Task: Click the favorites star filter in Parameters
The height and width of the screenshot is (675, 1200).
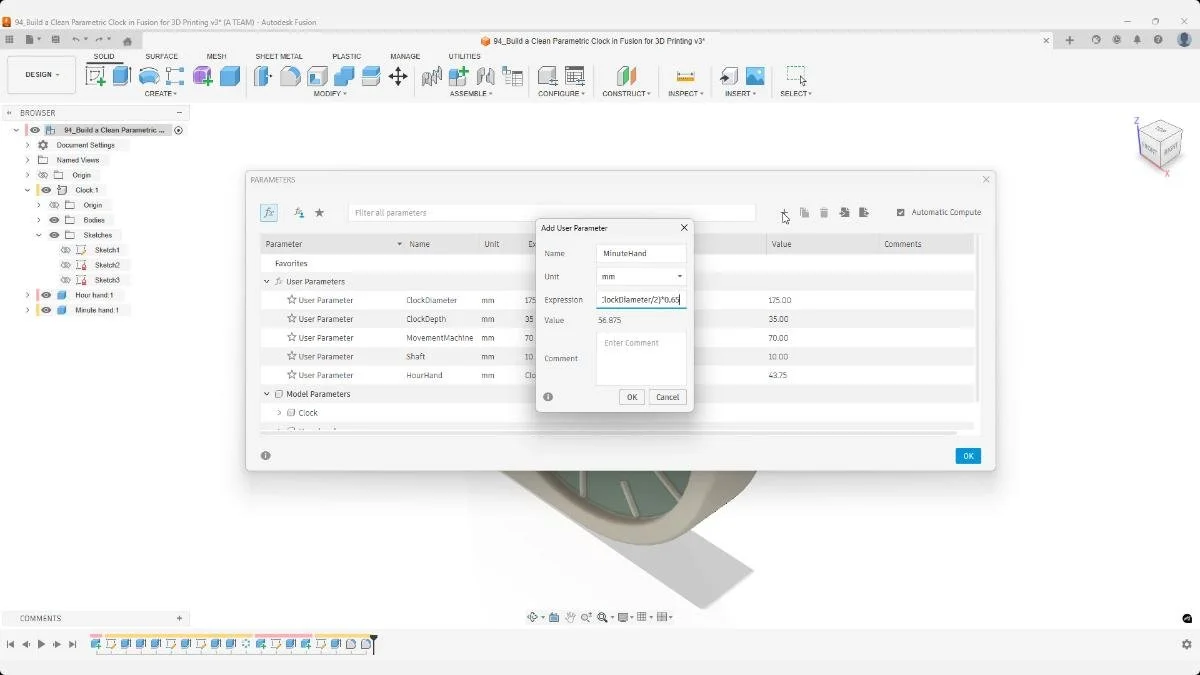Action: click(319, 212)
